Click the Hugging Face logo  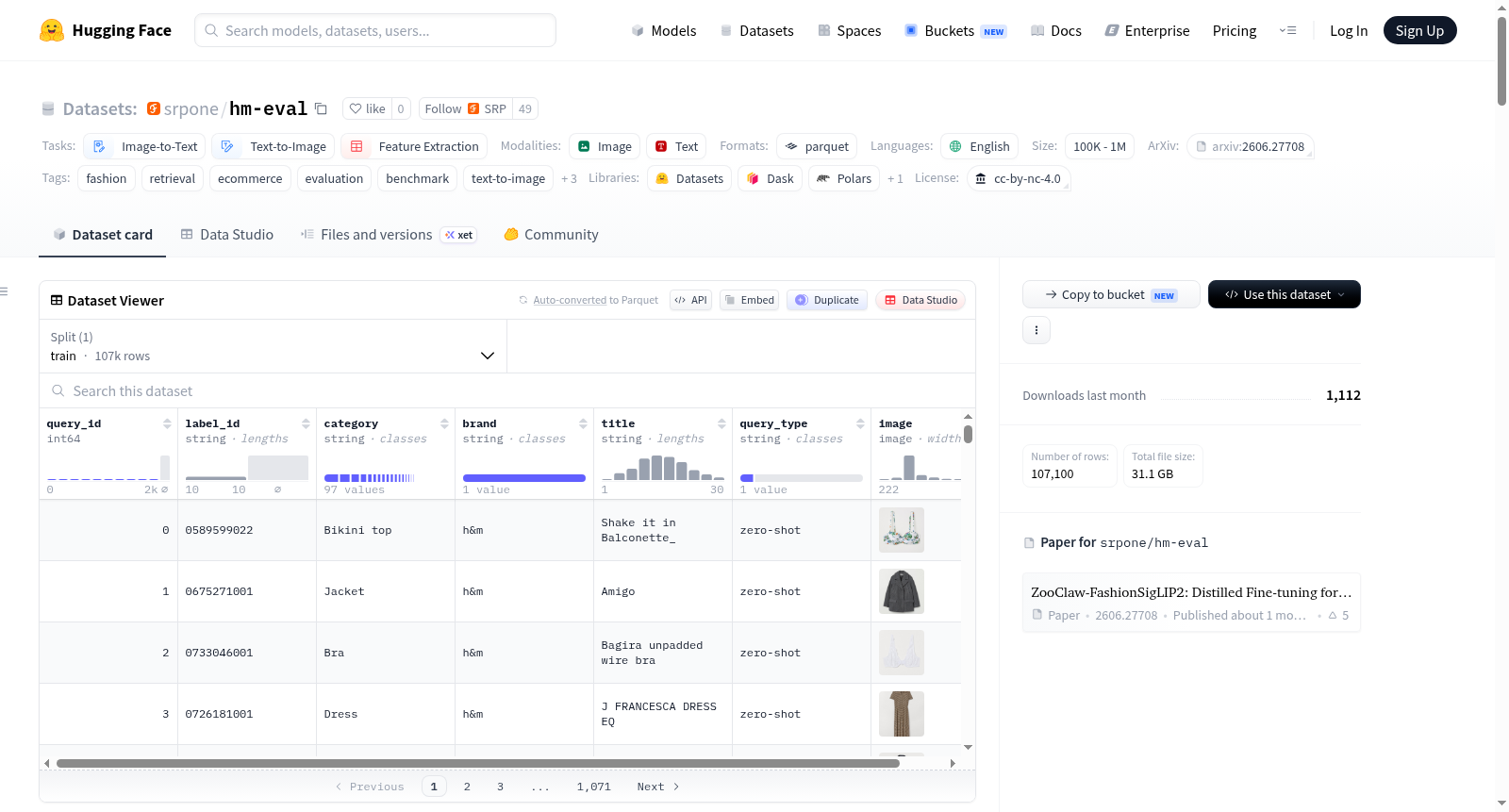click(105, 30)
